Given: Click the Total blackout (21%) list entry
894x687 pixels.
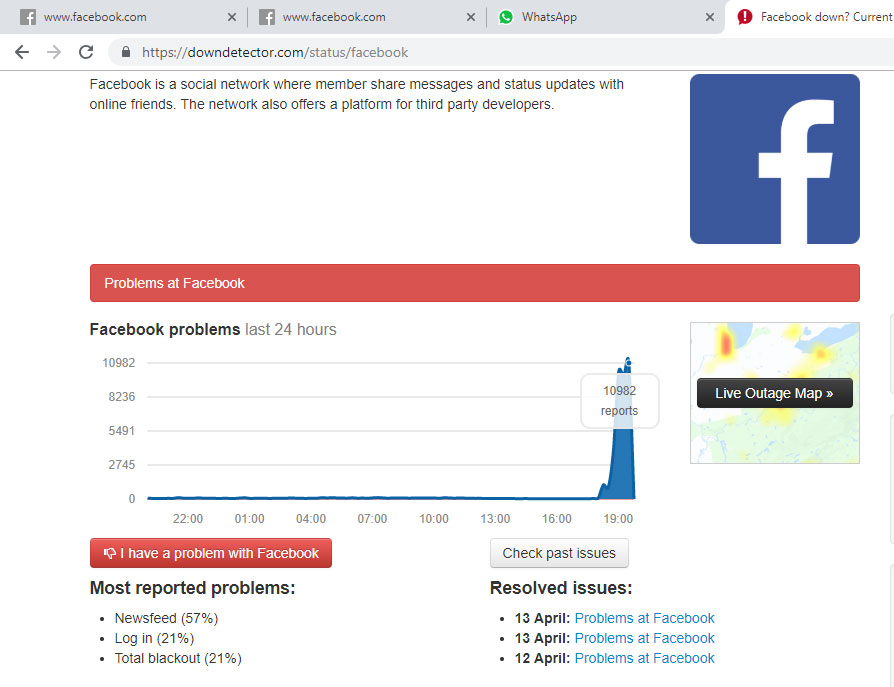Looking at the screenshot, I should point(178,658).
